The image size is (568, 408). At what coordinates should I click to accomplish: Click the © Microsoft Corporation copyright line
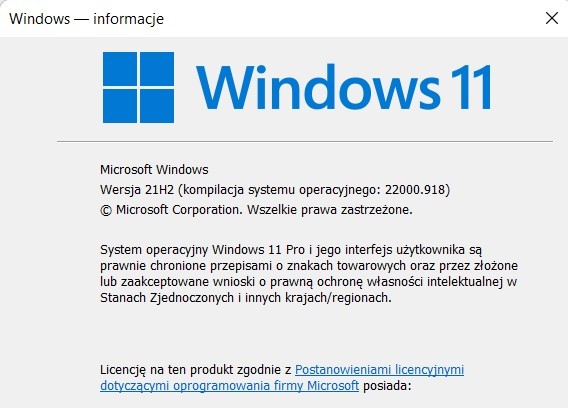tap(256, 210)
